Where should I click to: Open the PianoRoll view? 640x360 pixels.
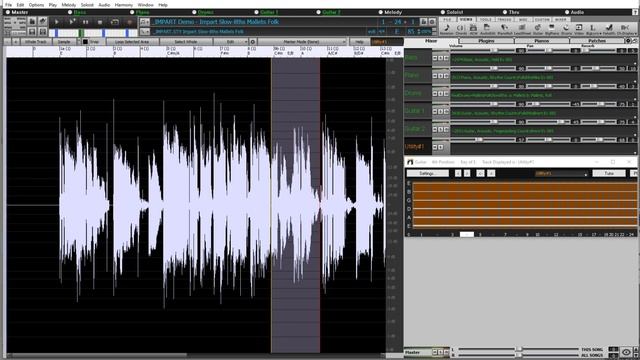pyautogui.click(x=505, y=29)
